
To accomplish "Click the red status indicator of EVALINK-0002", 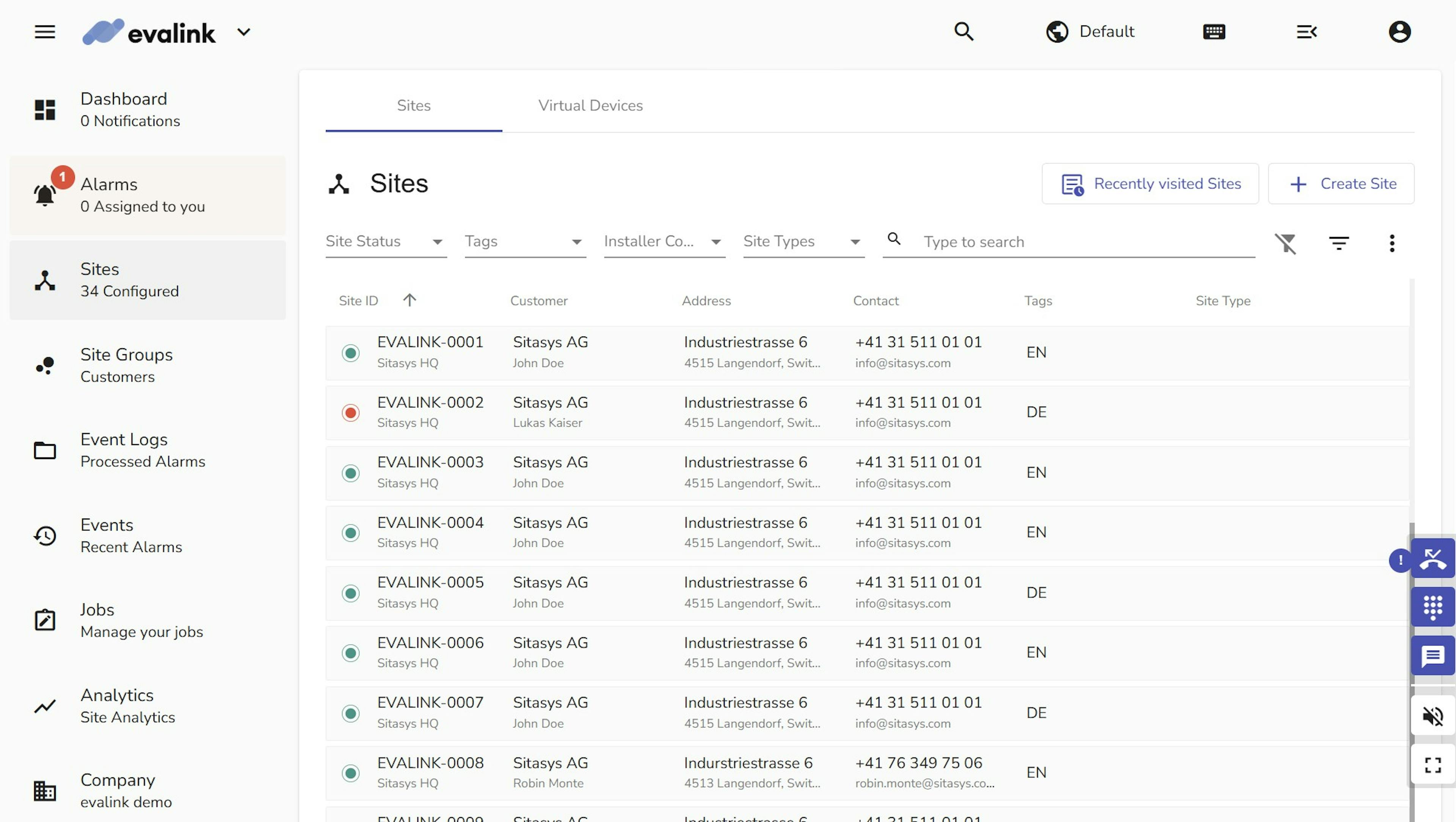I will point(350,413).
